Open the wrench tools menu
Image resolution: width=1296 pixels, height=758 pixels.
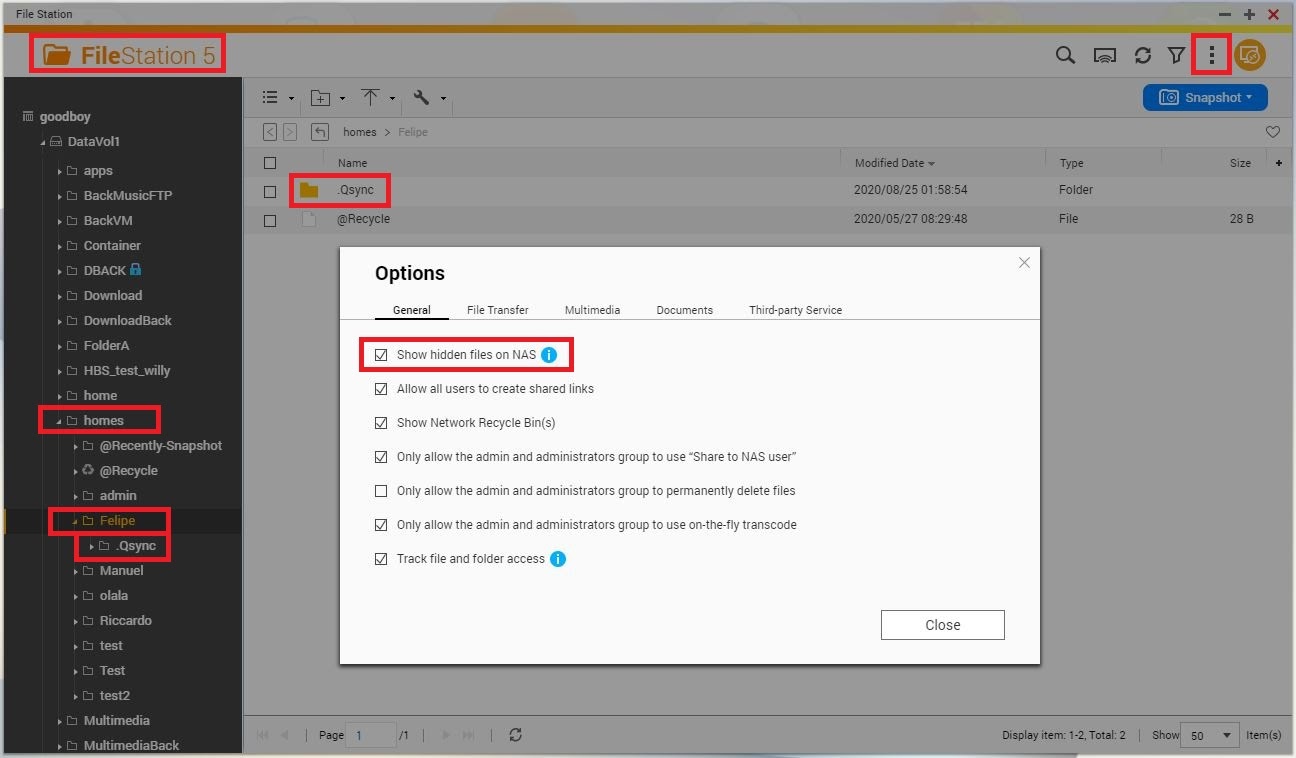[422, 98]
